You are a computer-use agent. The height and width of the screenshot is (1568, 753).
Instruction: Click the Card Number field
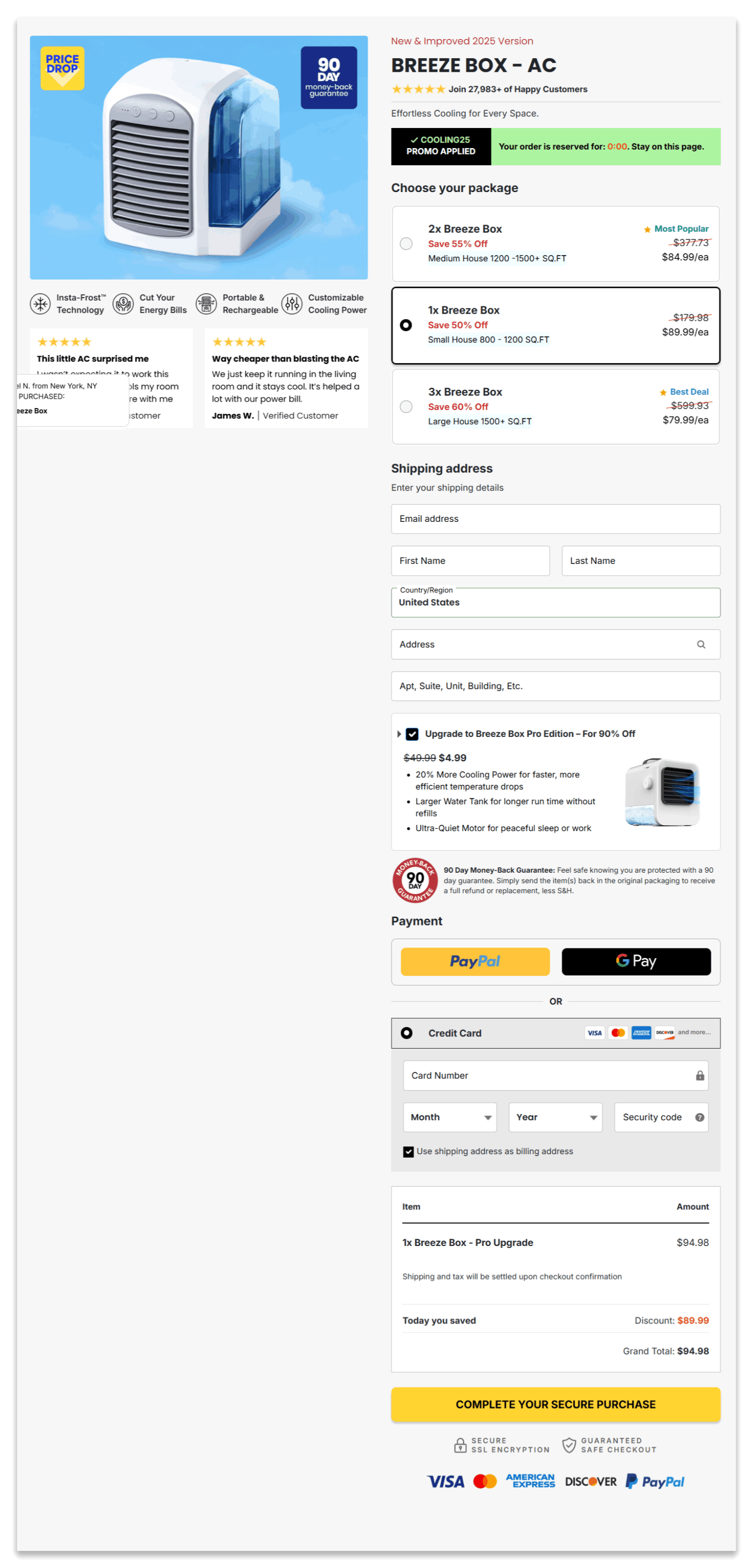[555, 1075]
